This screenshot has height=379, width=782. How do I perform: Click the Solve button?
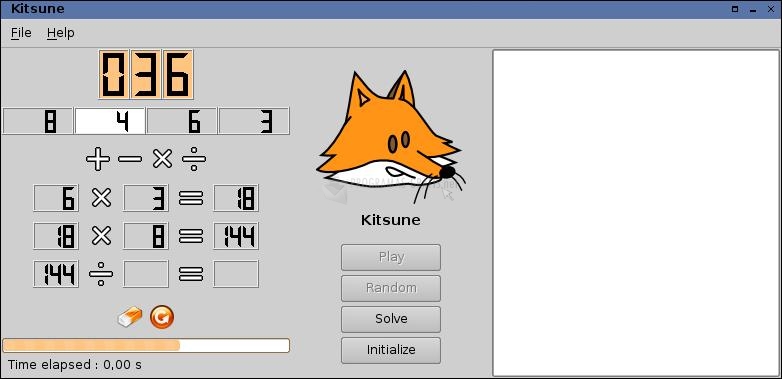click(x=391, y=319)
